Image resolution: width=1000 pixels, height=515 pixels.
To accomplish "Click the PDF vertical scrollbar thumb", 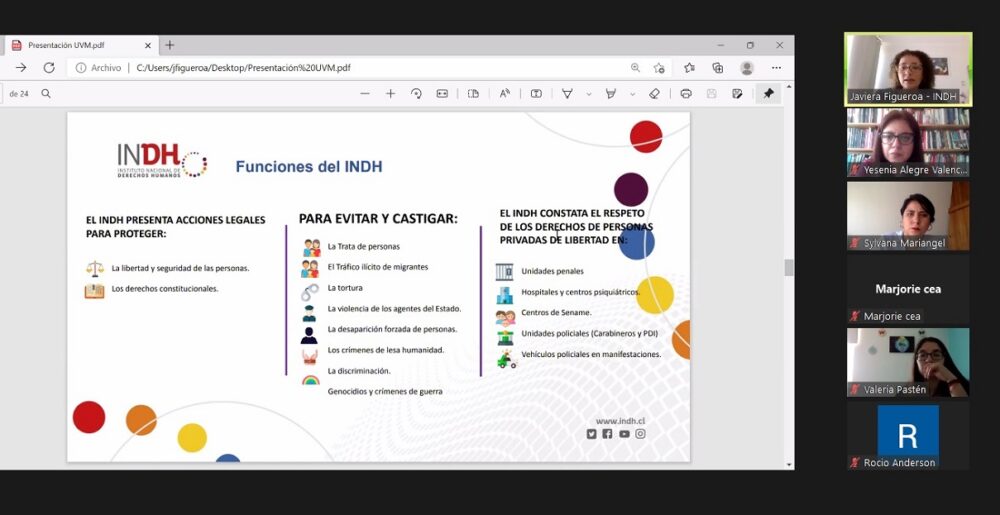I will (789, 268).
